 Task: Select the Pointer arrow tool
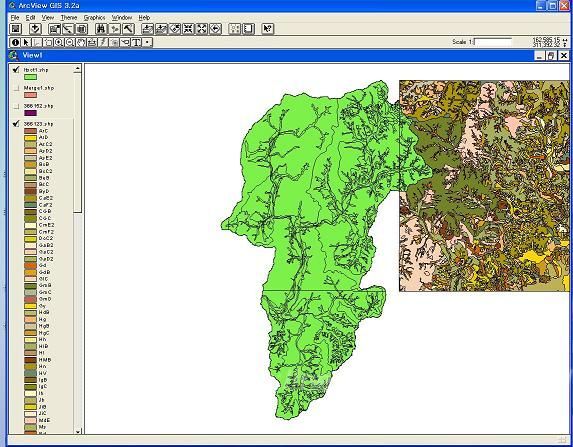click(26, 42)
